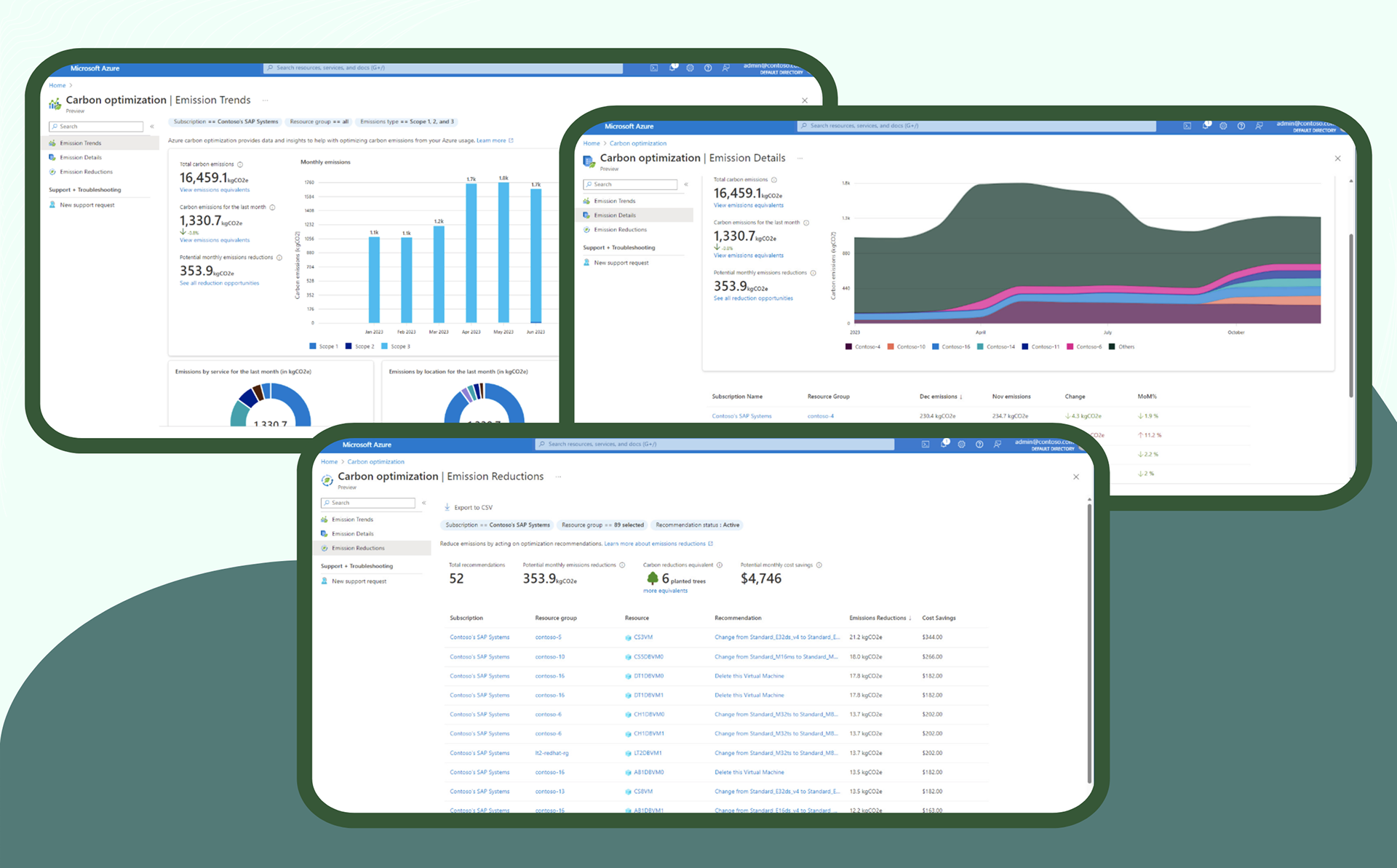Click the Export to CSV download icon
The height and width of the screenshot is (868, 1397).
coord(447,507)
